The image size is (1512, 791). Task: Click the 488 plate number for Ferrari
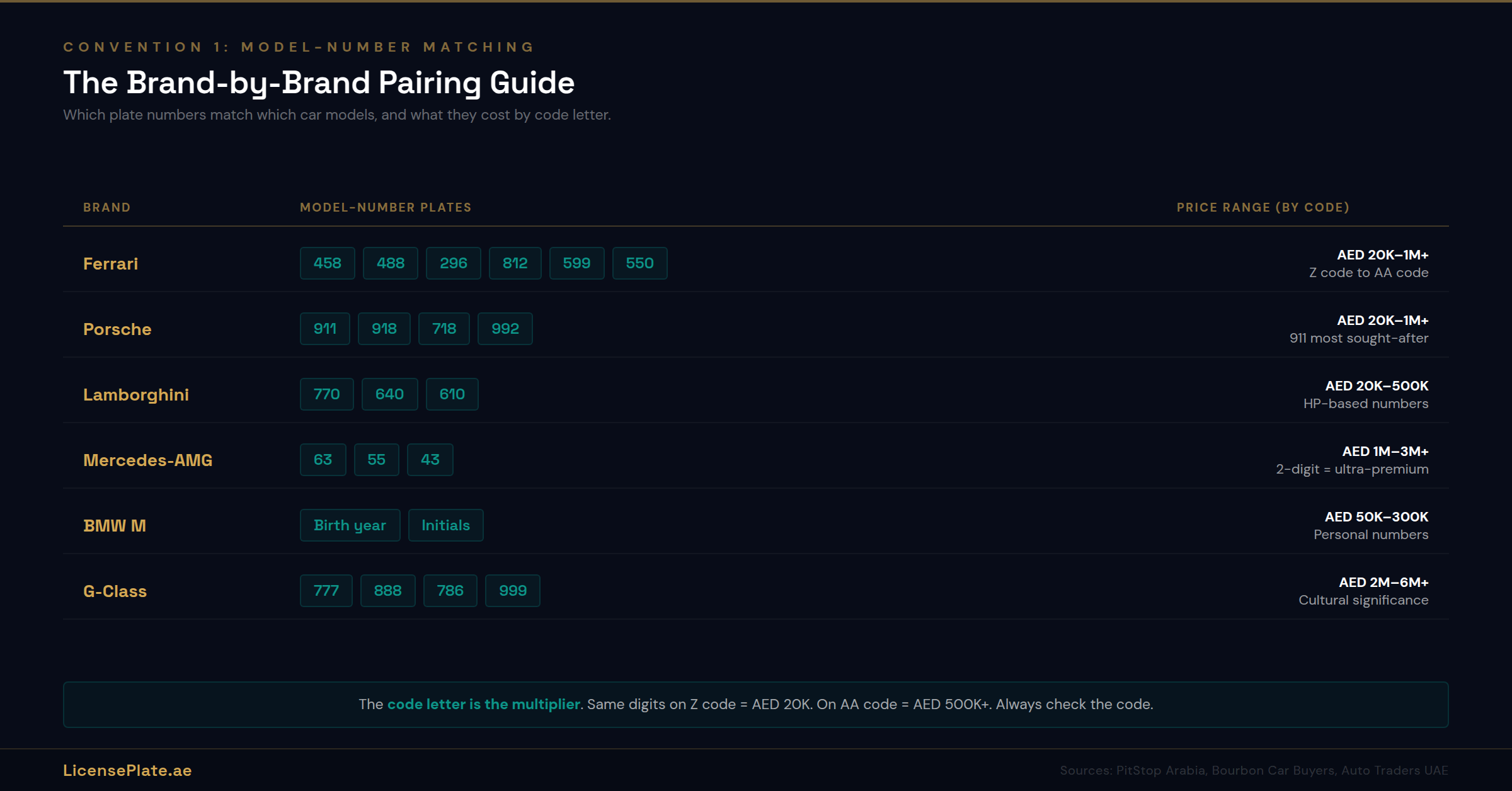click(390, 263)
